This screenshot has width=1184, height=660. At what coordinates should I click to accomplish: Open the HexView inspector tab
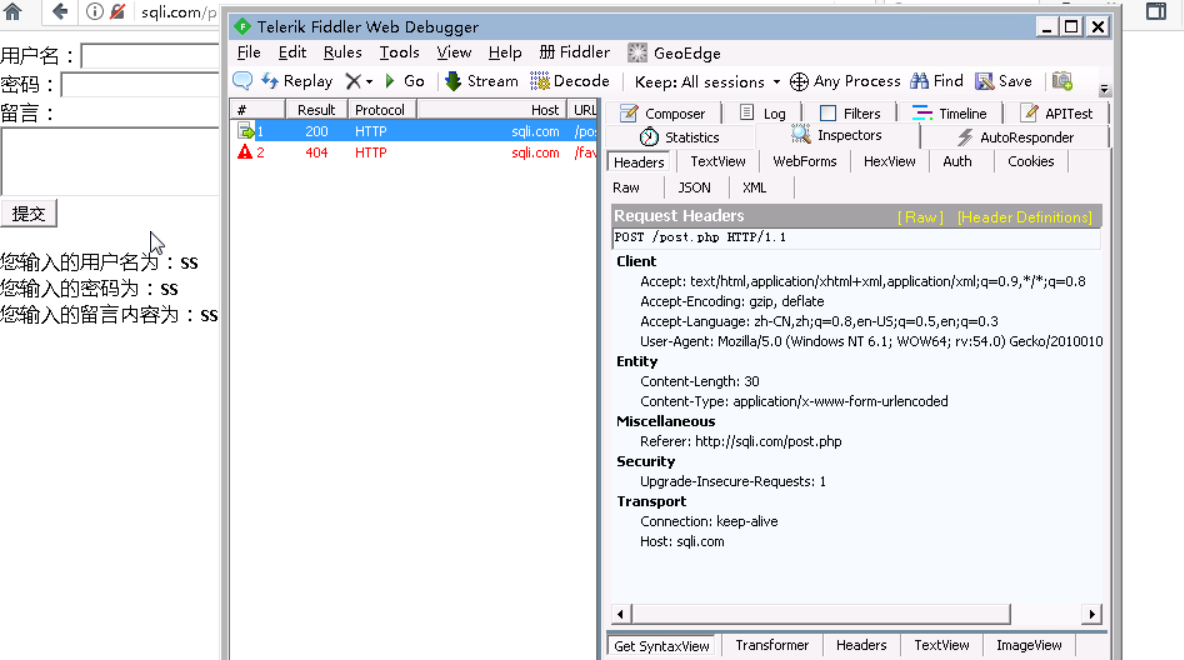(x=889, y=162)
